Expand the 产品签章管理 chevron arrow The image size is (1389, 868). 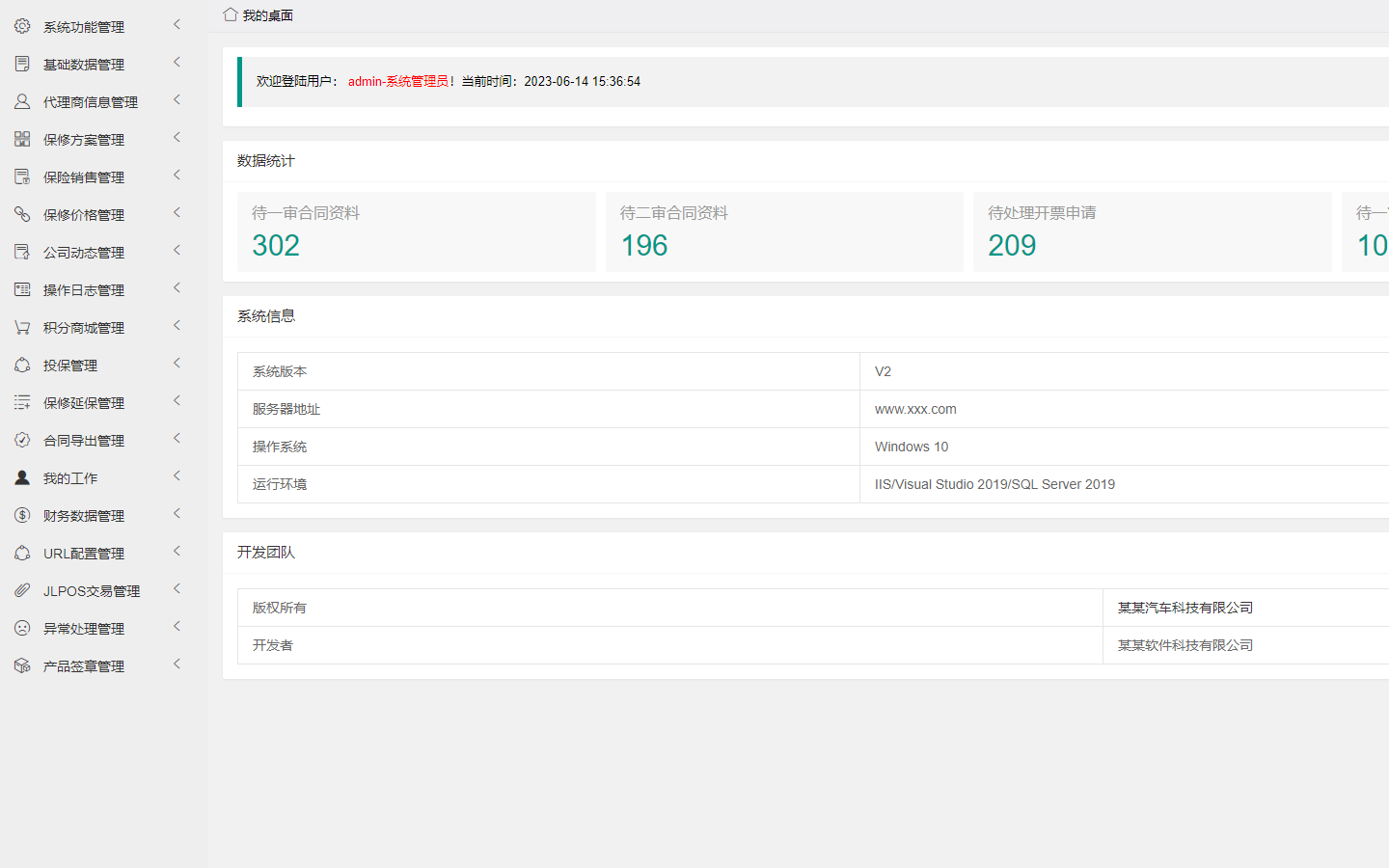point(177,665)
